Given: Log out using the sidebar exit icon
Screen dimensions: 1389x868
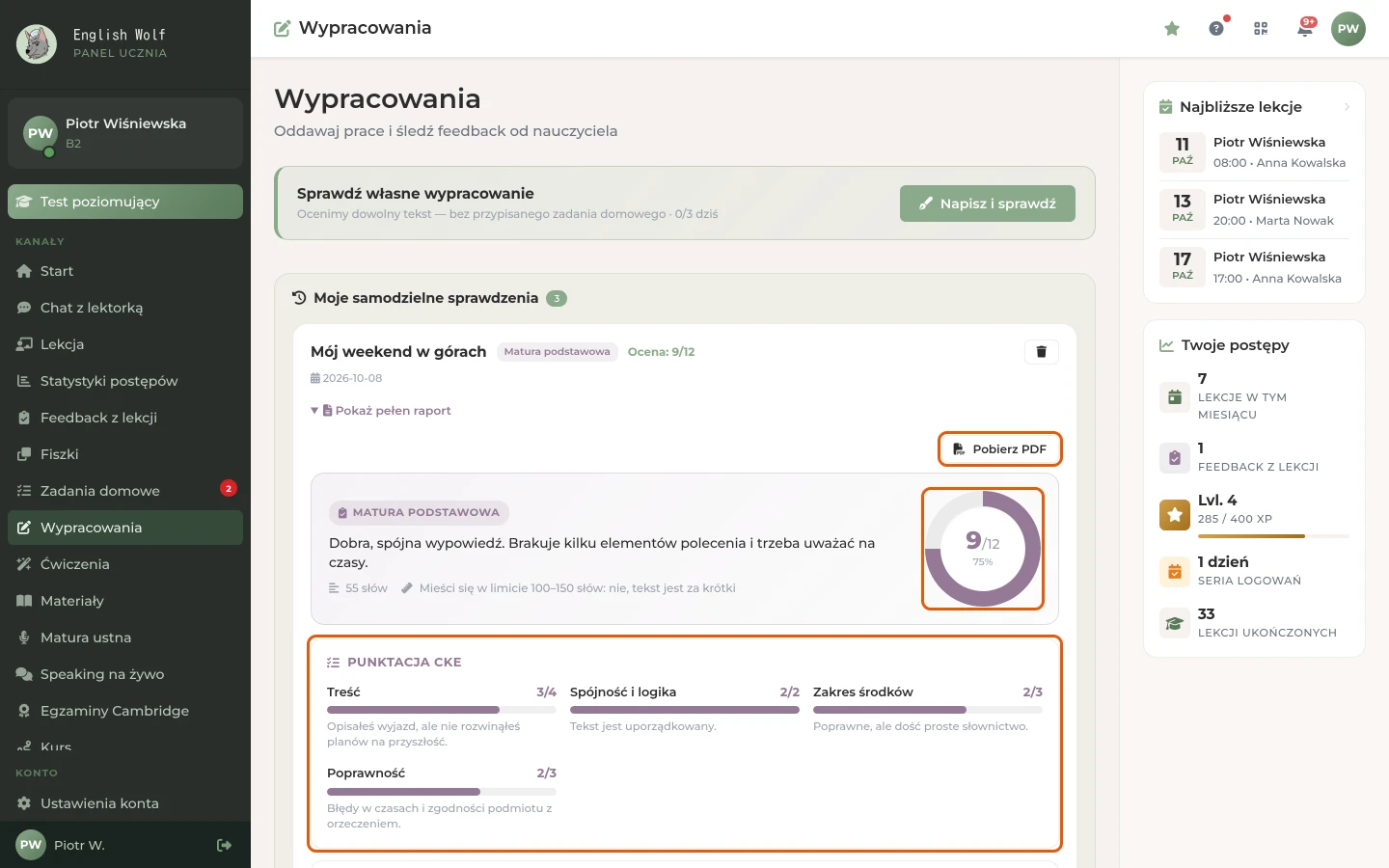Looking at the screenshot, I should click(x=225, y=845).
